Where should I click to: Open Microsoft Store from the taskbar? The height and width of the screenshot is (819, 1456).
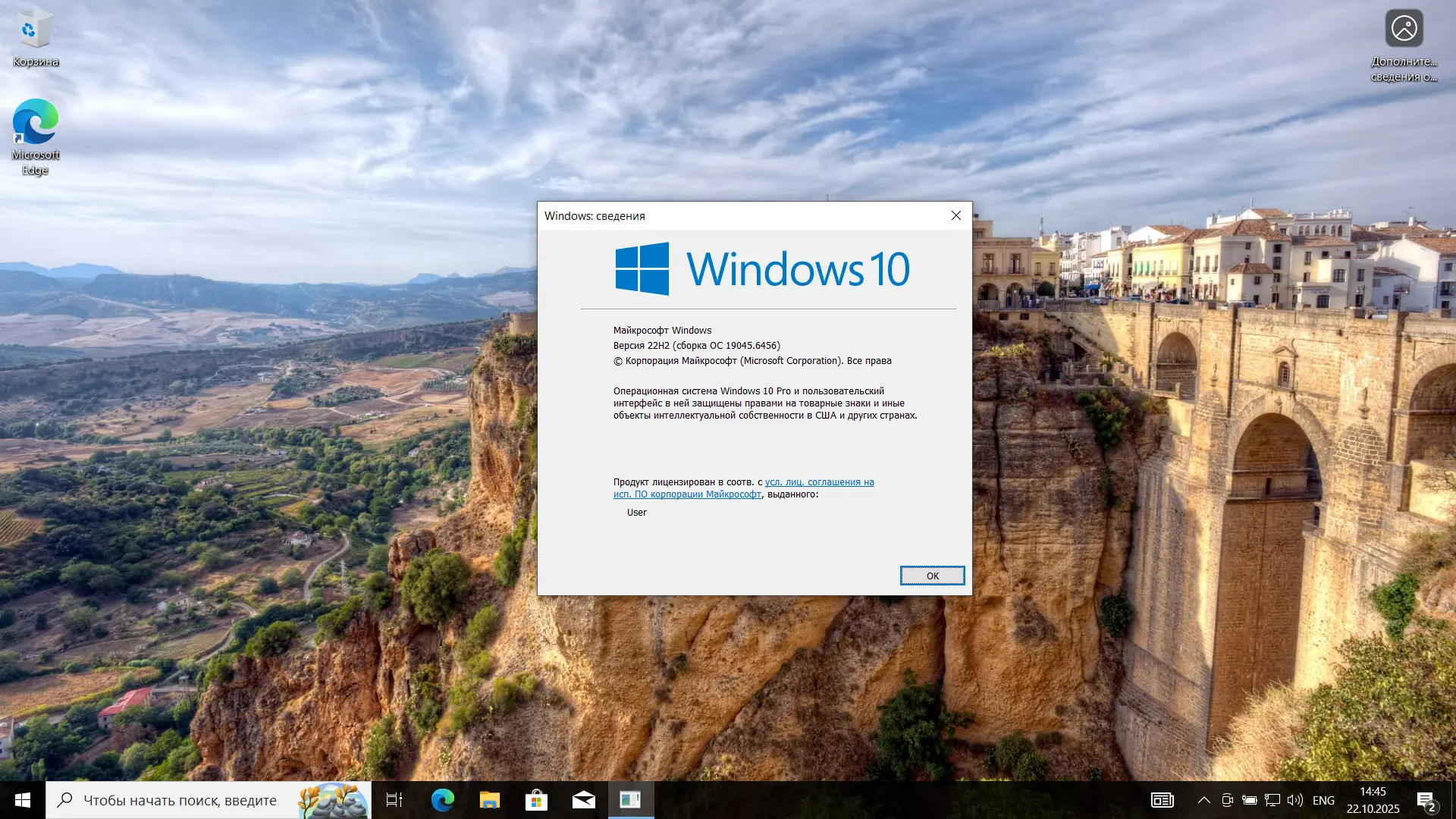click(536, 800)
